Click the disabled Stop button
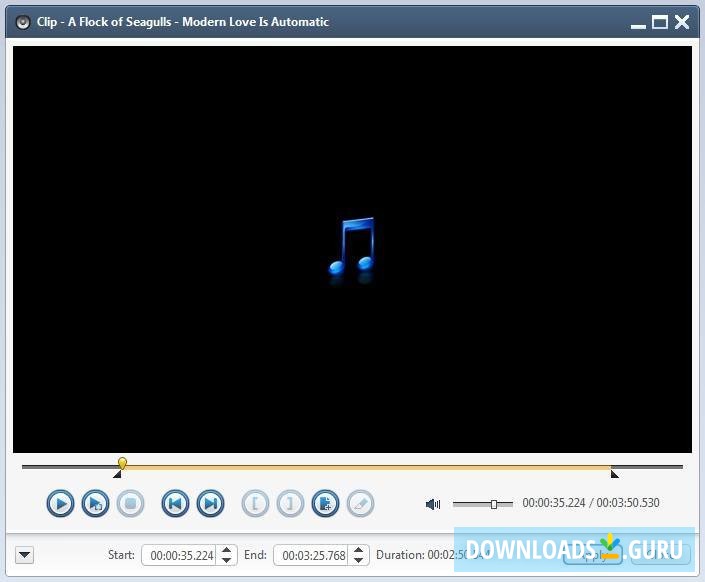This screenshot has width=705, height=582. [130, 503]
